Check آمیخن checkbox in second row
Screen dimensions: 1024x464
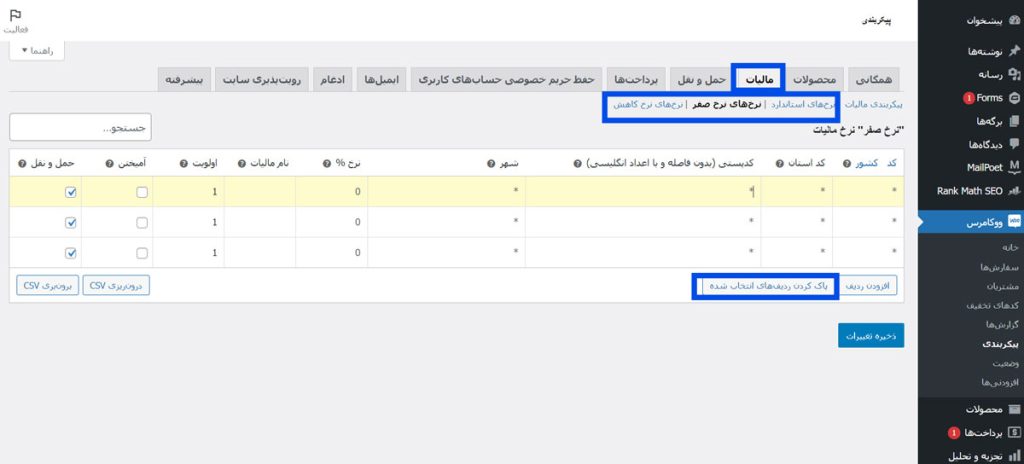pos(143,223)
